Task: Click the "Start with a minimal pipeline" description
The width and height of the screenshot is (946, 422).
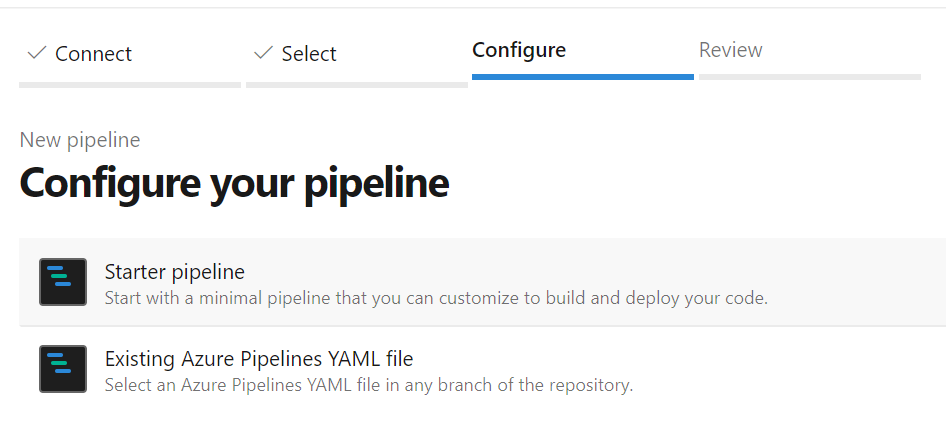Action: (x=436, y=298)
